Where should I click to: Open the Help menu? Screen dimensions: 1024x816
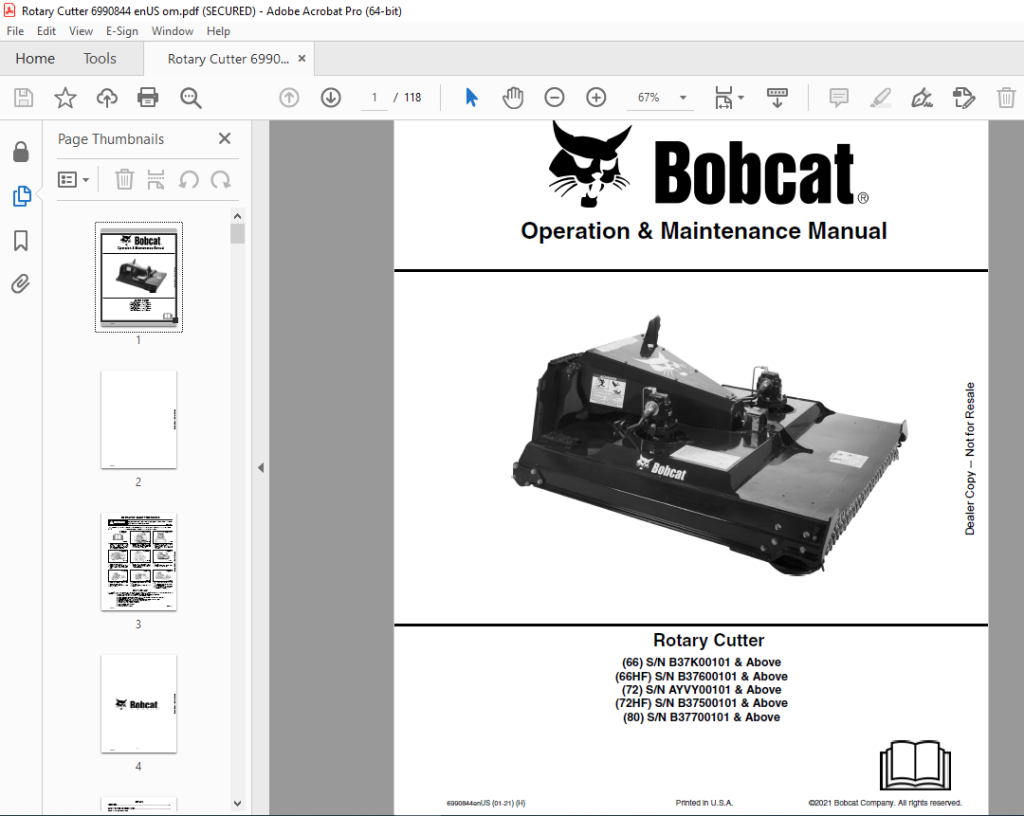pyautogui.click(x=218, y=31)
